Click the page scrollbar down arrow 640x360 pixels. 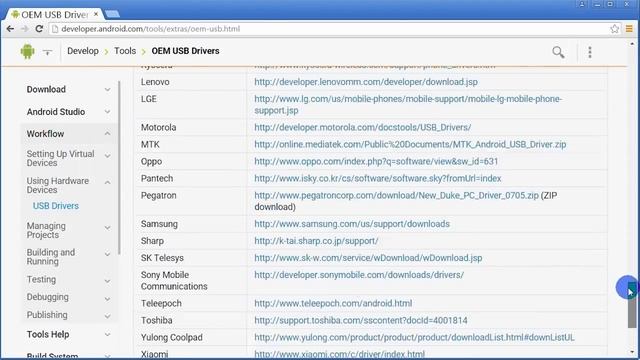click(x=632, y=352)
